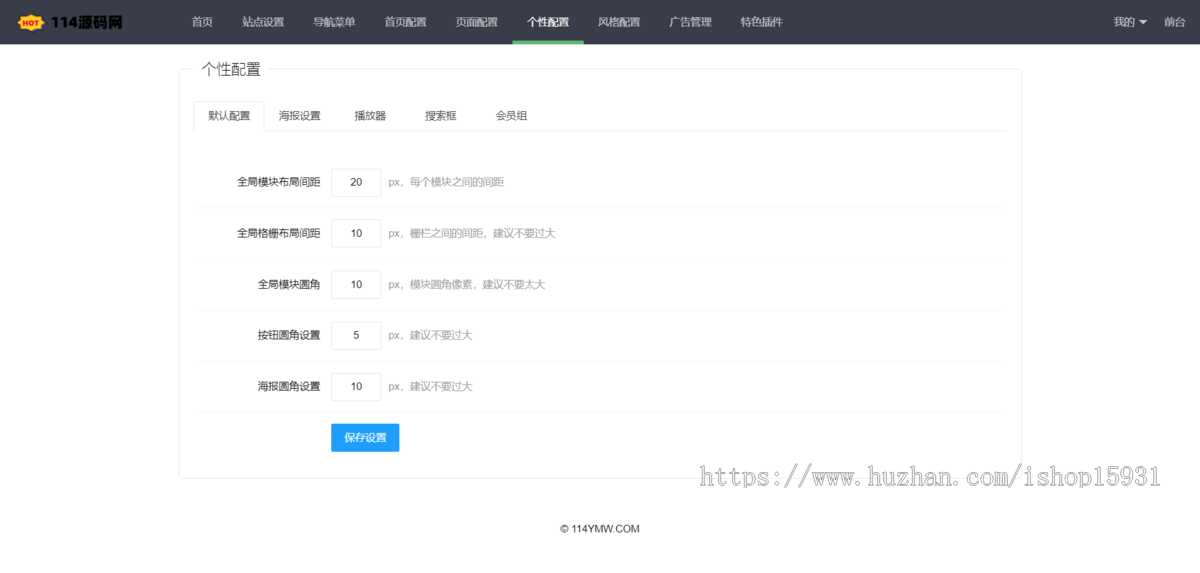Click the 114源码网 HOT logo
The image size is (1200, 573).
coord(70,22)
